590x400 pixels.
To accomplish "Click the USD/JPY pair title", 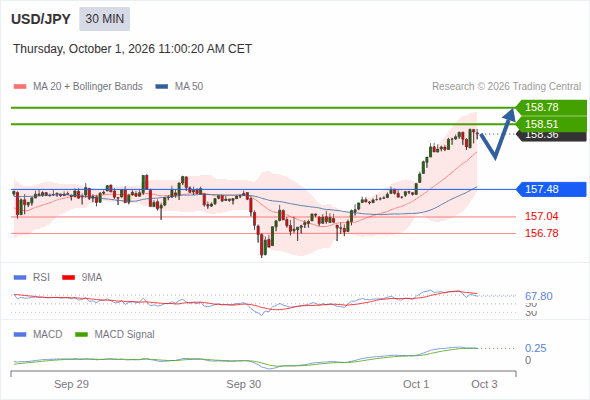I will (x=41, y=19).
